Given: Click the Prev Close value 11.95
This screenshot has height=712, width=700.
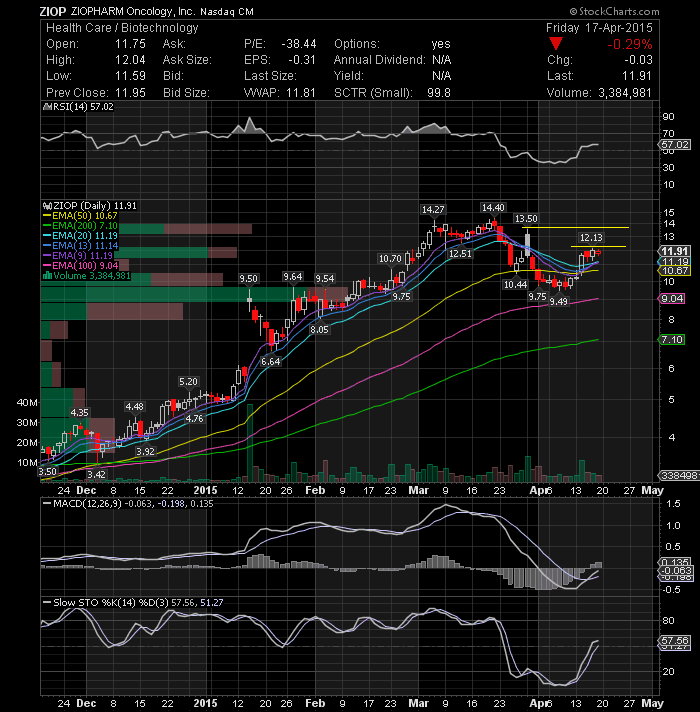Looking at the screenshot, I should (x=130, y=92).
